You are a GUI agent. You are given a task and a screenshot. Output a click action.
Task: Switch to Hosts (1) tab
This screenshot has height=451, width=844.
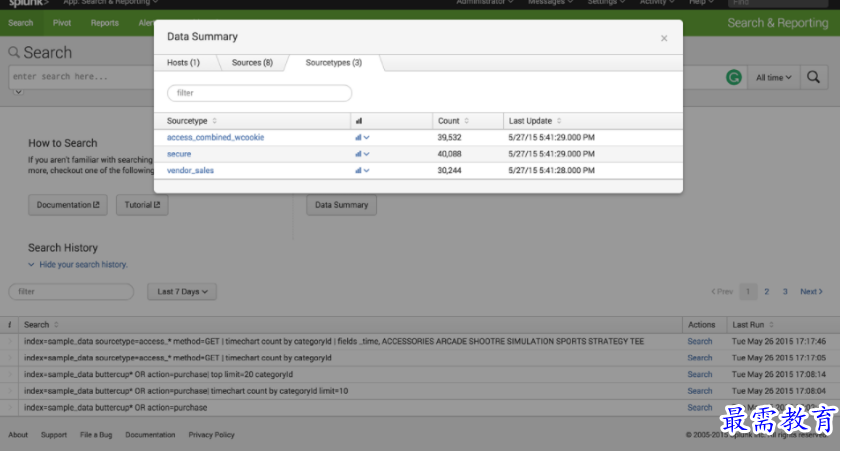183,62
